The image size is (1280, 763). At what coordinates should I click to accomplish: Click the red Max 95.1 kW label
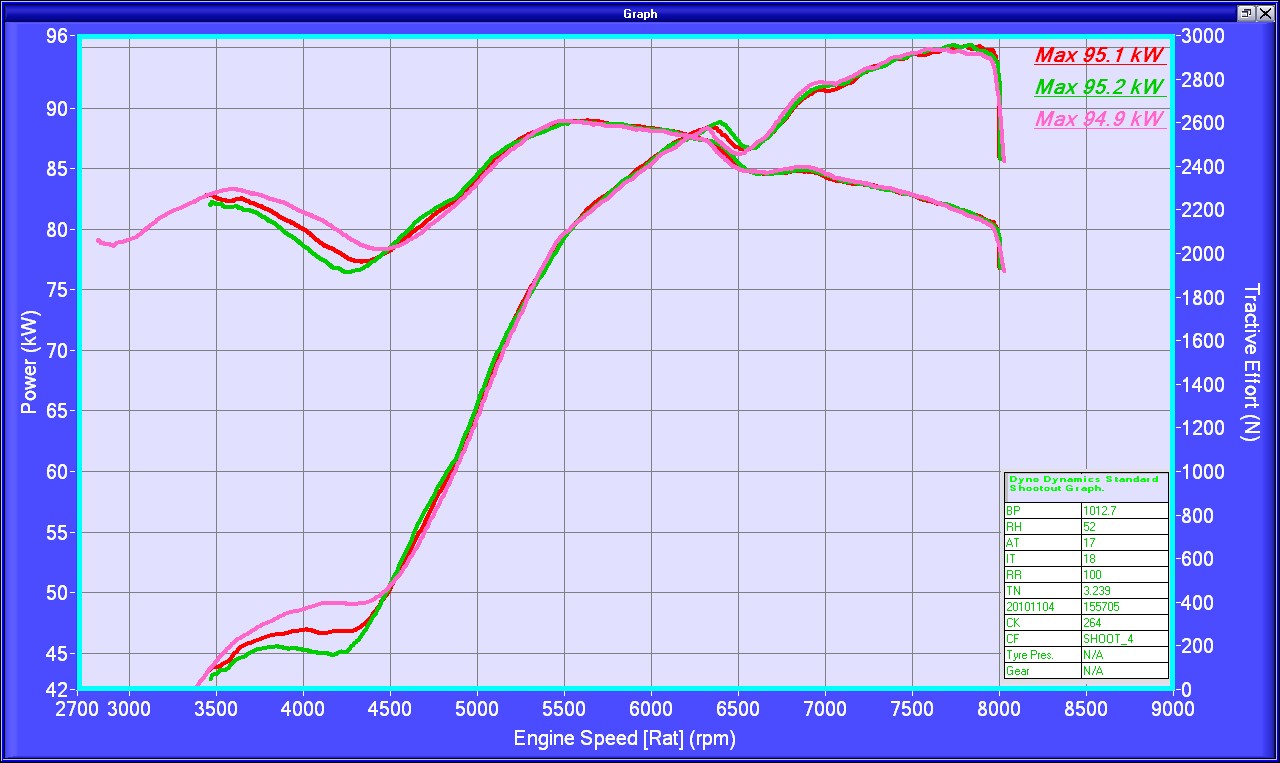click(1099, 55)
